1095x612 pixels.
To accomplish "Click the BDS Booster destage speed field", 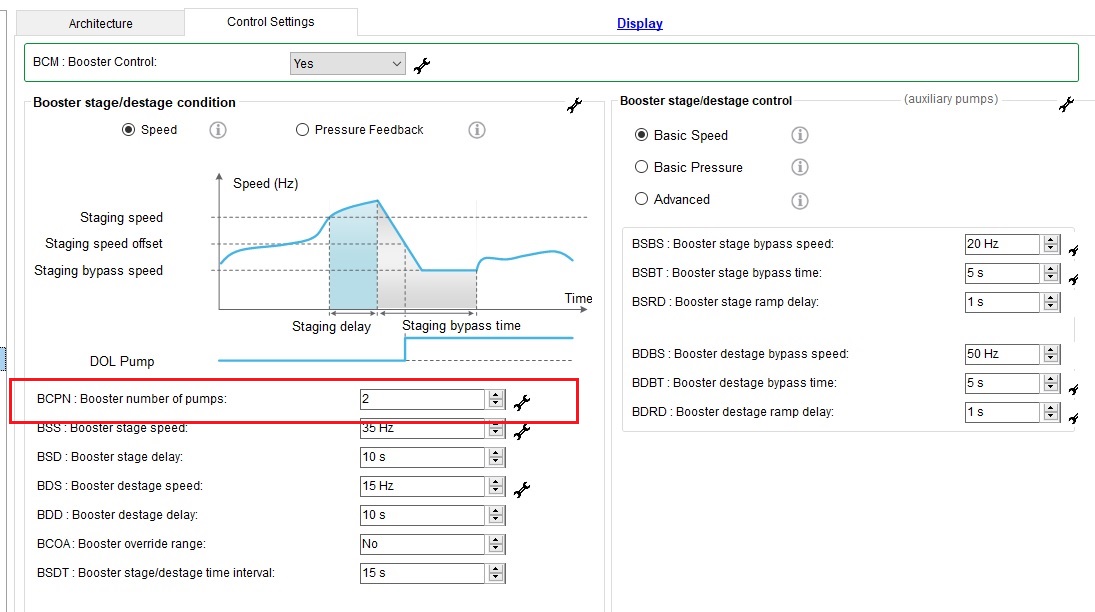I will [x=422, y=486].
